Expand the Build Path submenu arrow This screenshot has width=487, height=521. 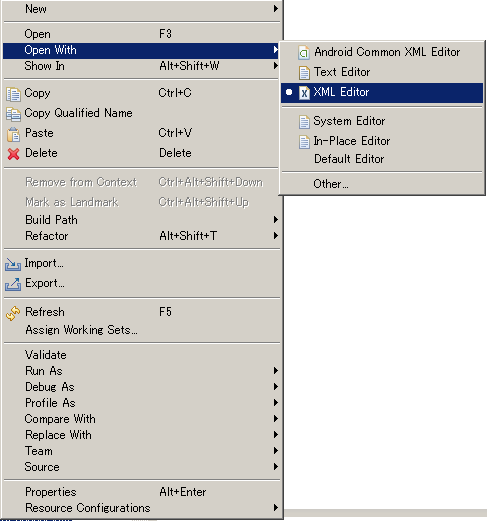(275, 220)
